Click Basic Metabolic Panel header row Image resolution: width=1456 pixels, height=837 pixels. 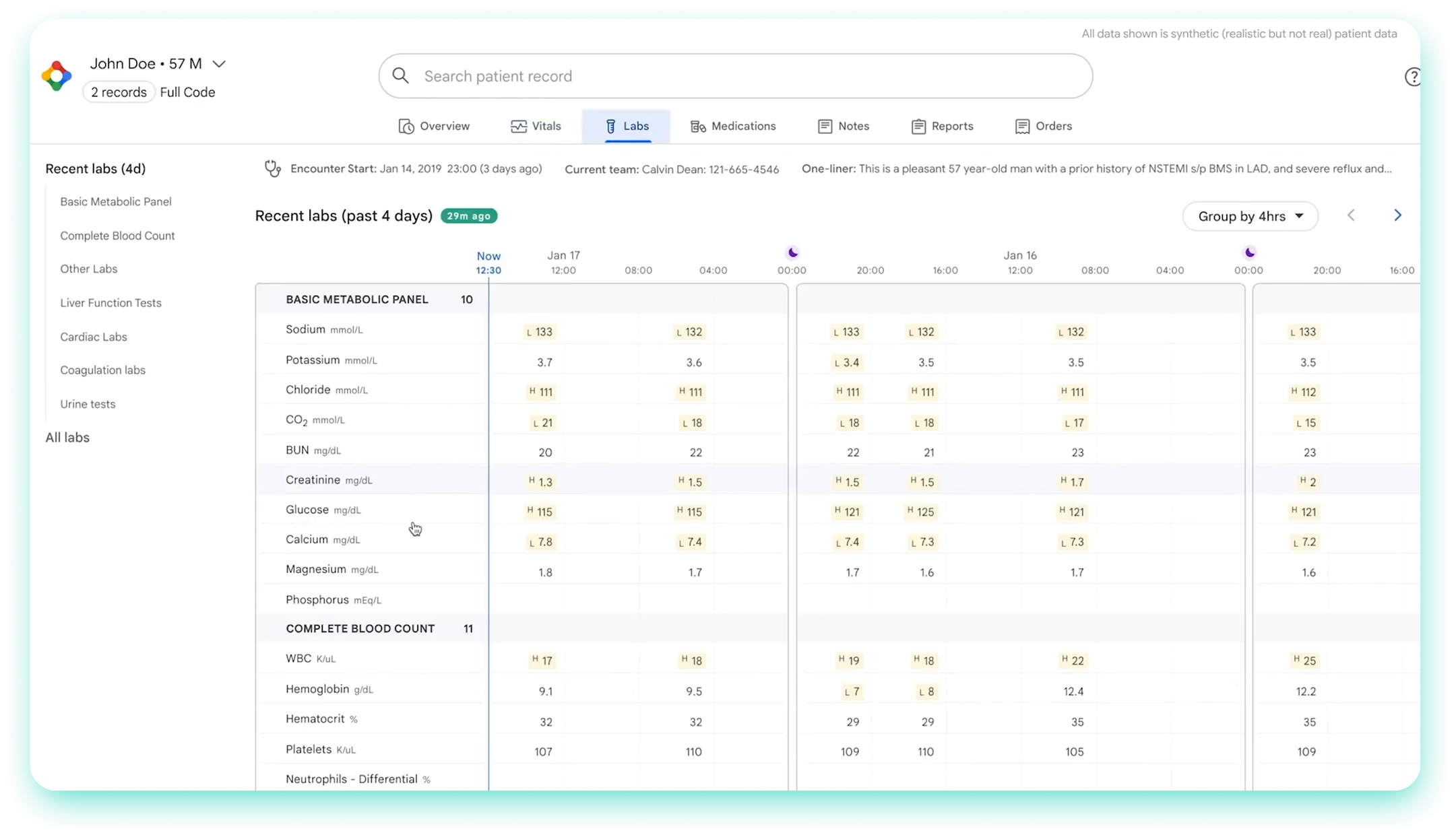point(357,300)
